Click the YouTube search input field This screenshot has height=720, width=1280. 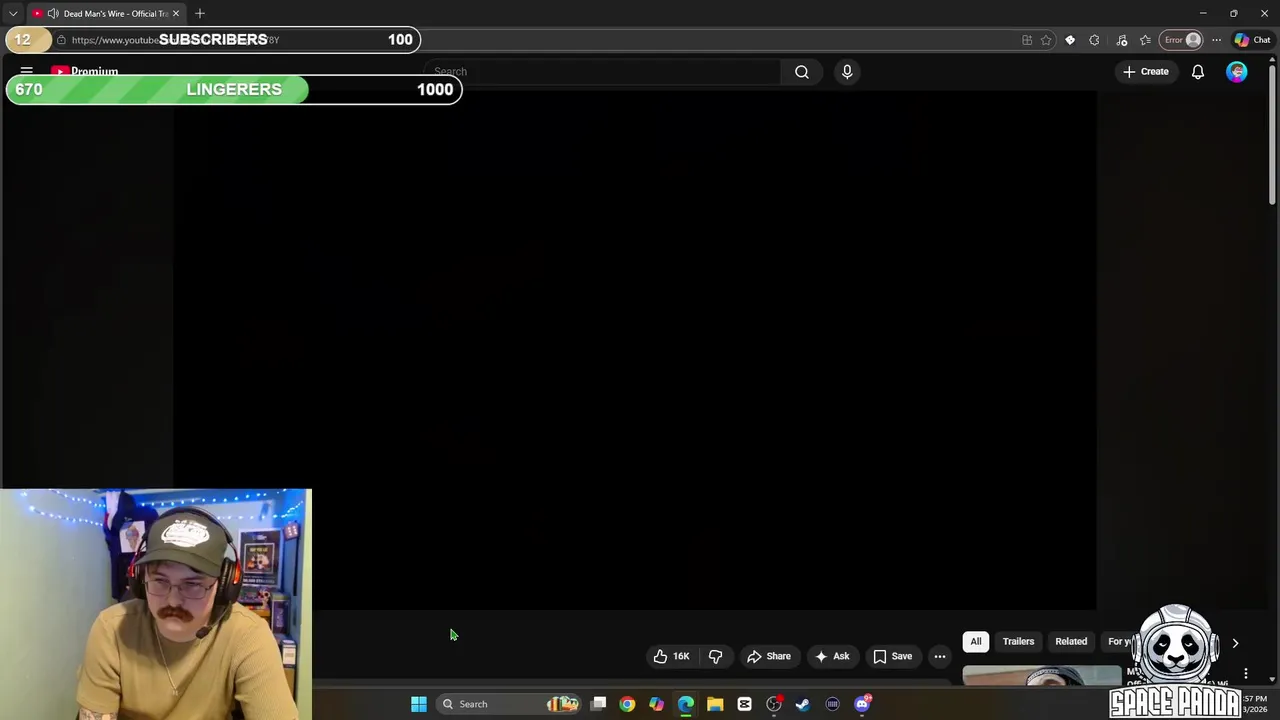coord(602,72)
